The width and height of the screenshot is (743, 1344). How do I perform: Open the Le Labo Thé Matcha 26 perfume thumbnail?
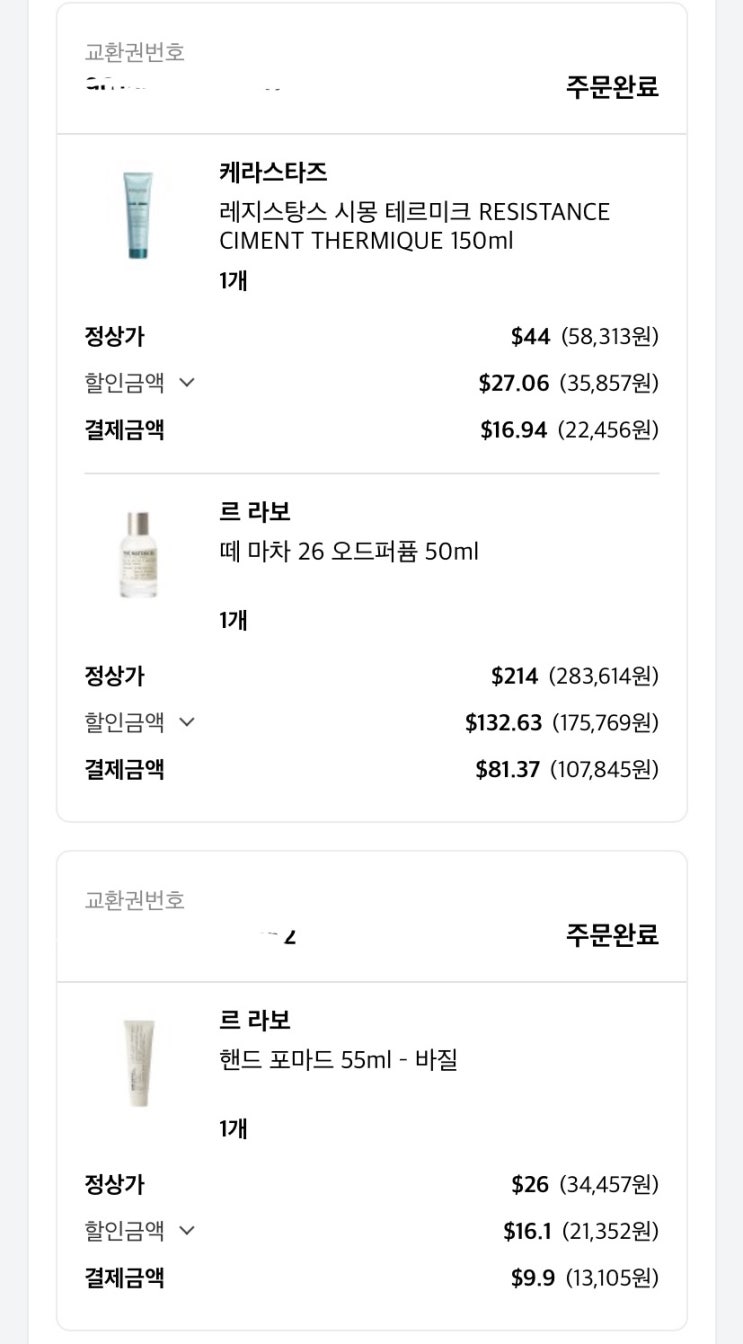[139, 555]
